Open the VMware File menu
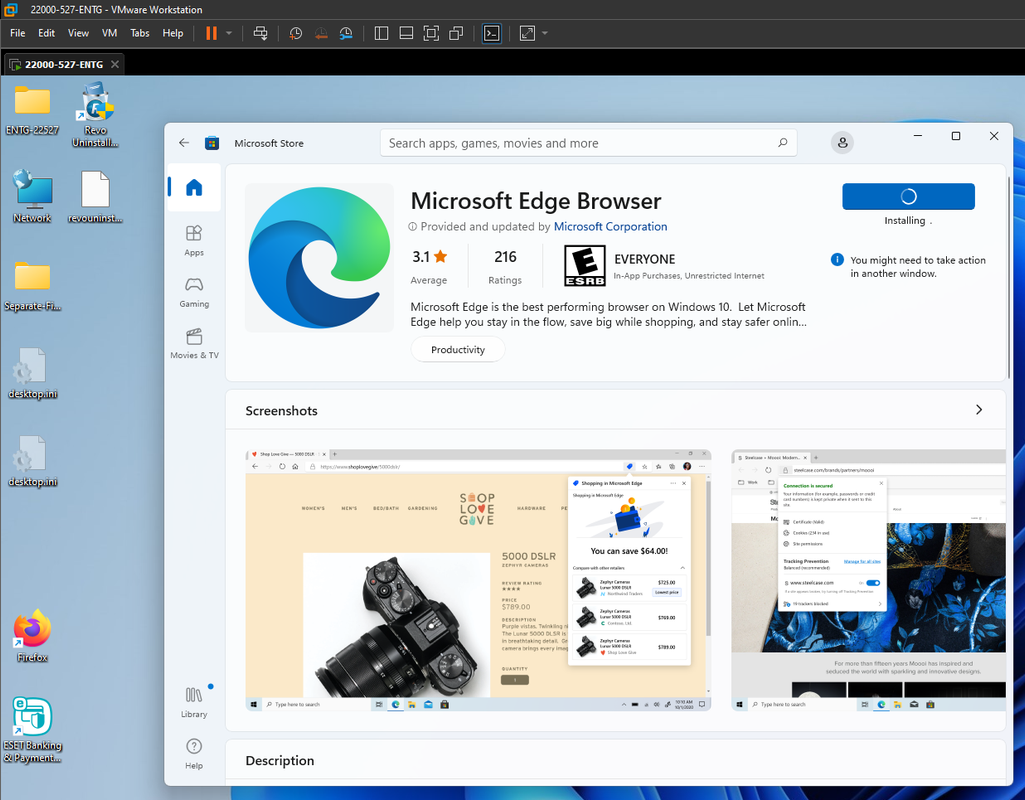The image size is (1025, 800). 18,33
